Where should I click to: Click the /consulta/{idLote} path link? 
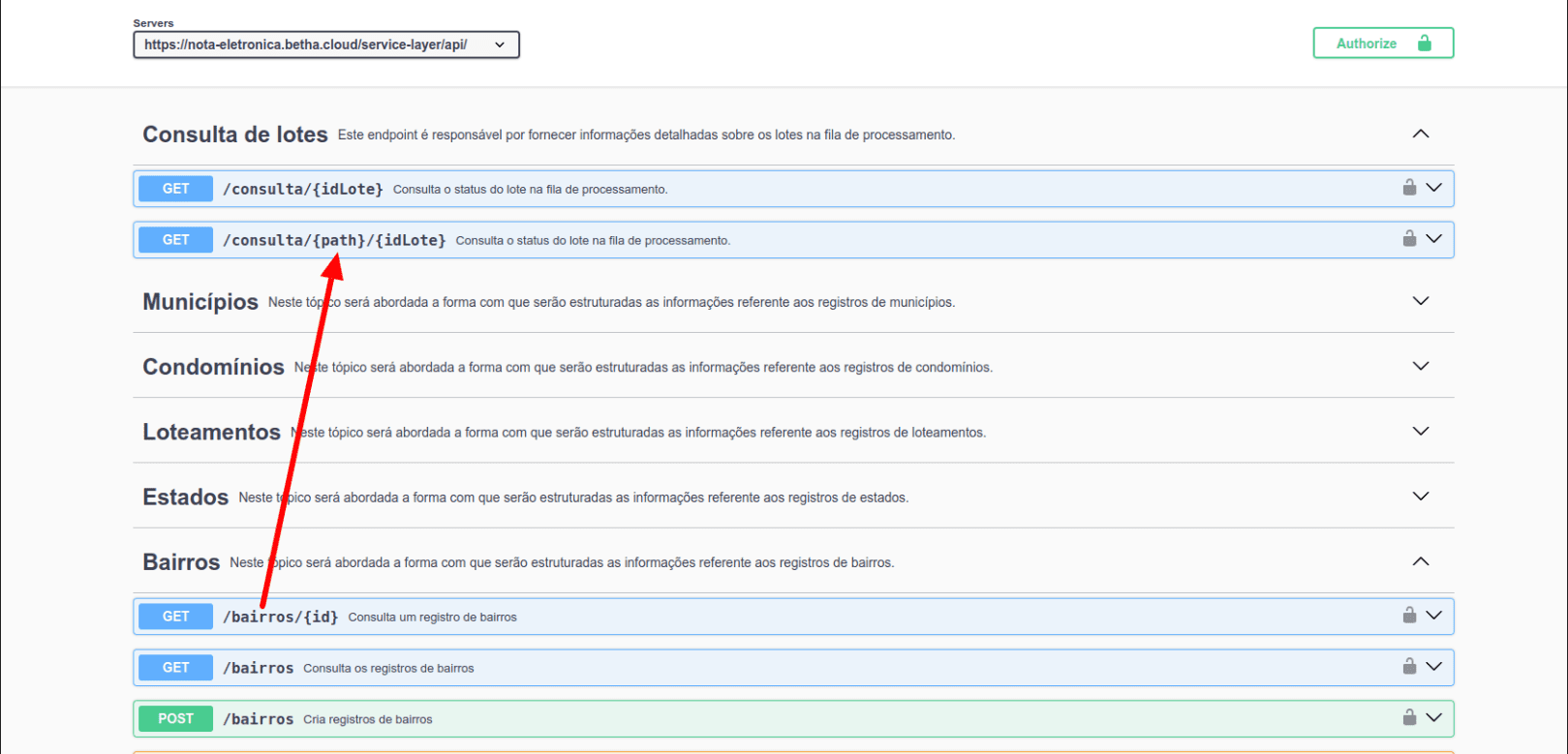pyautogui.click(x=303, y=189)
